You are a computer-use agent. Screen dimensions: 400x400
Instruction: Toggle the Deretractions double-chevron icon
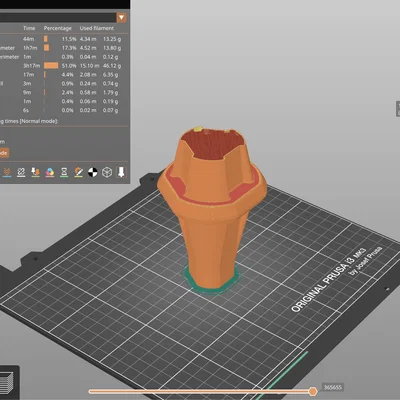(x=7, y=172)
